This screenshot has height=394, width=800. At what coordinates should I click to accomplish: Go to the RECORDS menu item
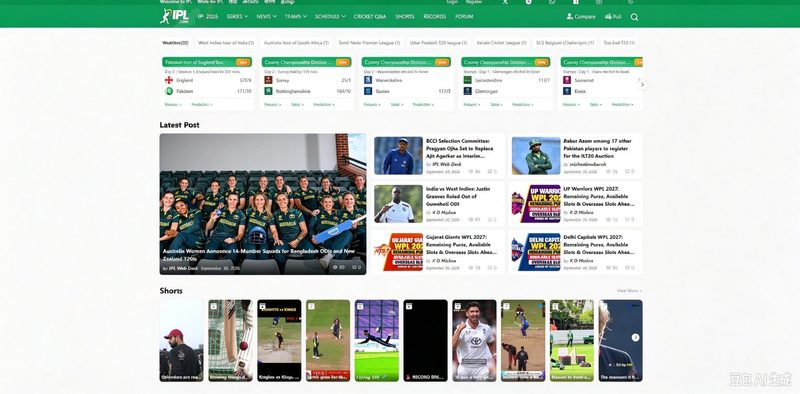435,16
